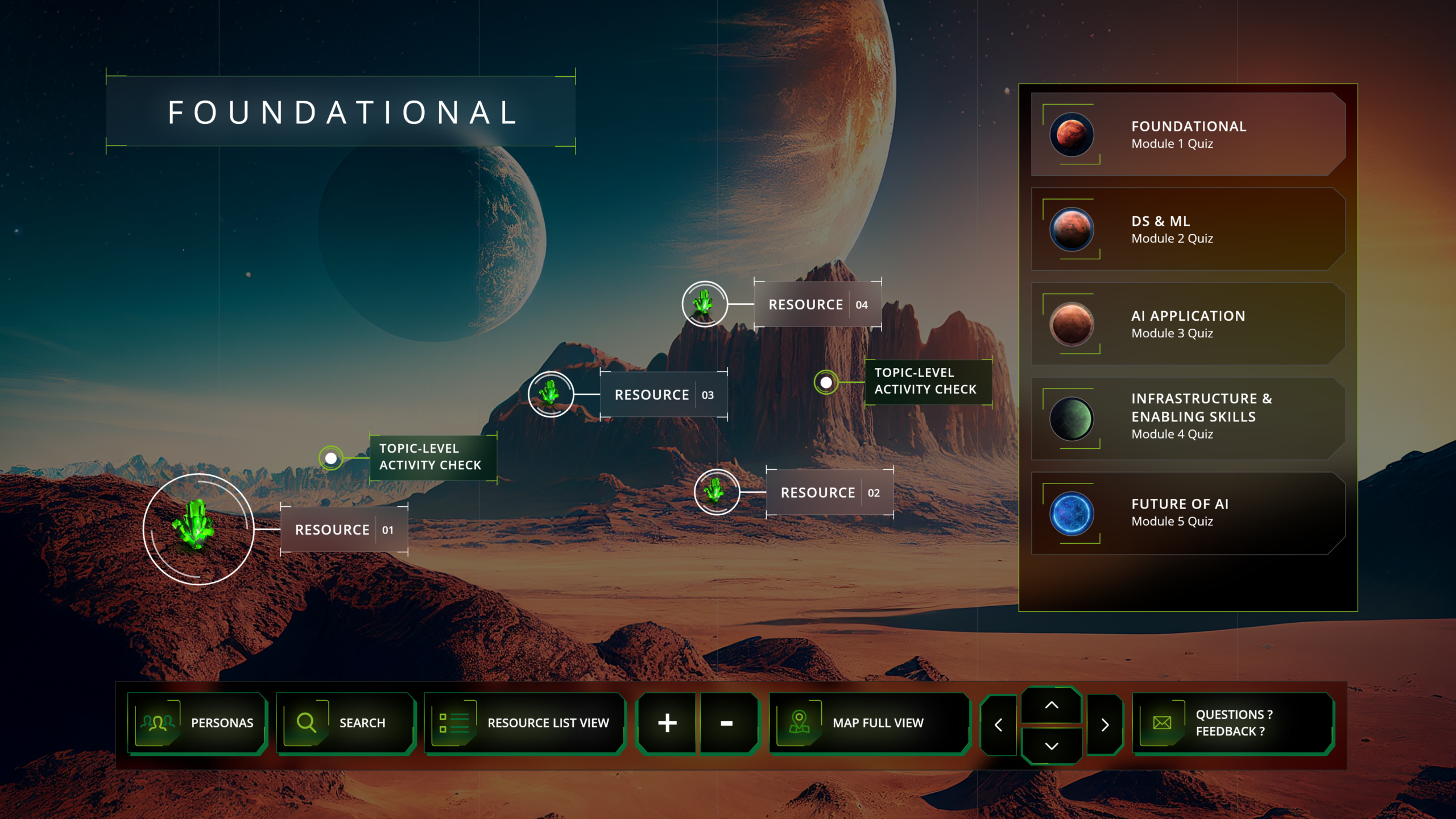Click the Resource List View list icon

(454, 723)
